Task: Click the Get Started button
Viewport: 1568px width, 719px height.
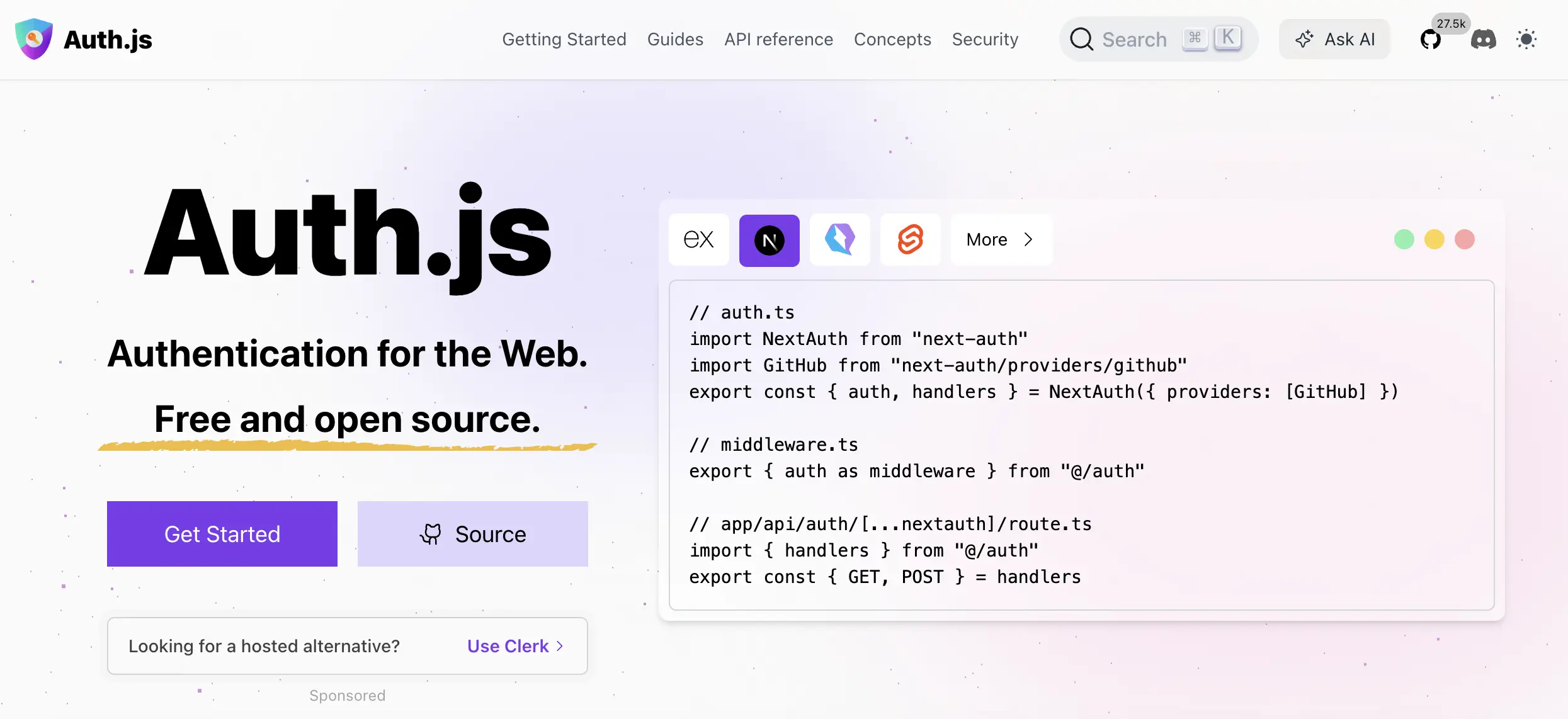Action: point(222,534)
